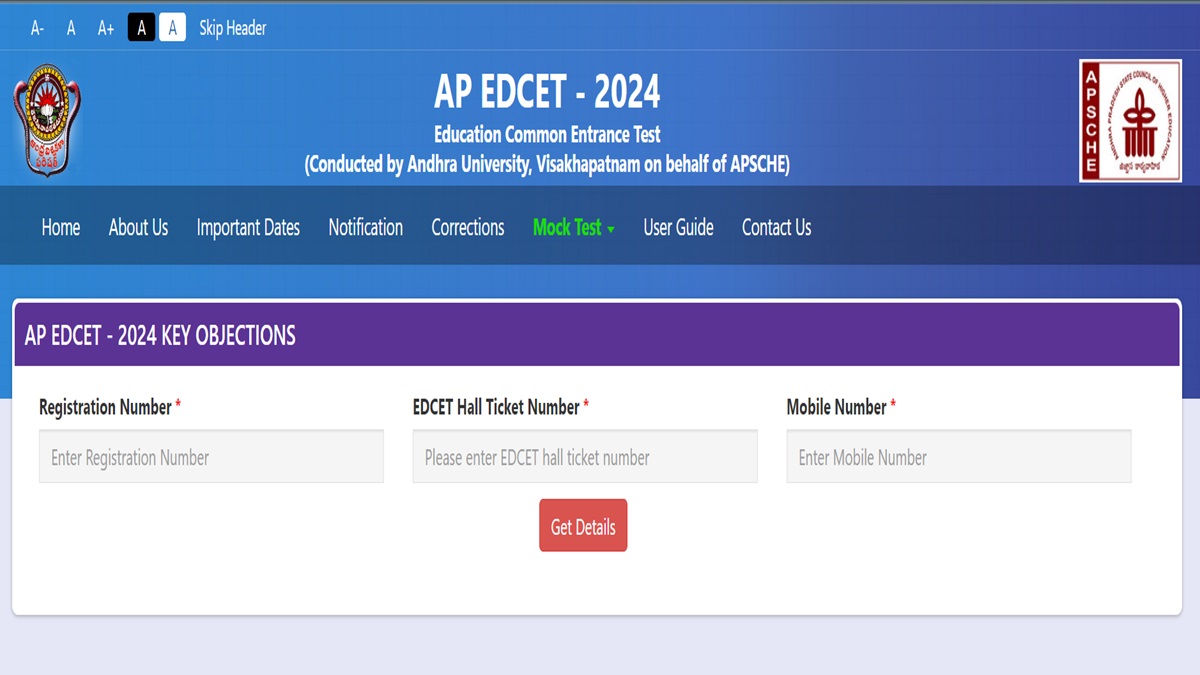The height and width of the screenshot is (675, 1200).
Task: Focus the EDCET Hall Ticket Number field
Action: [585, 457]
